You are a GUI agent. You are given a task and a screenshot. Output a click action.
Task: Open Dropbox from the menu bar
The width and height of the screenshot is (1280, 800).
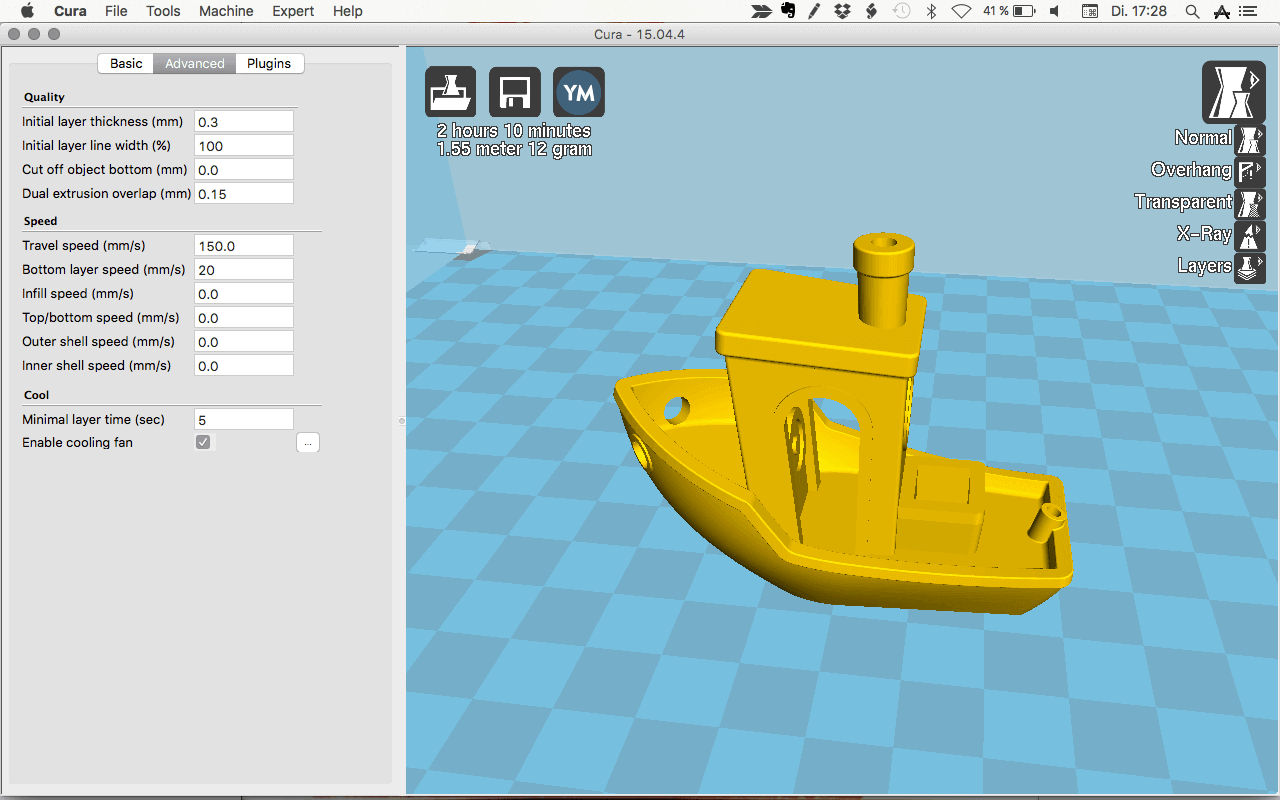click(x=843, y=11)
